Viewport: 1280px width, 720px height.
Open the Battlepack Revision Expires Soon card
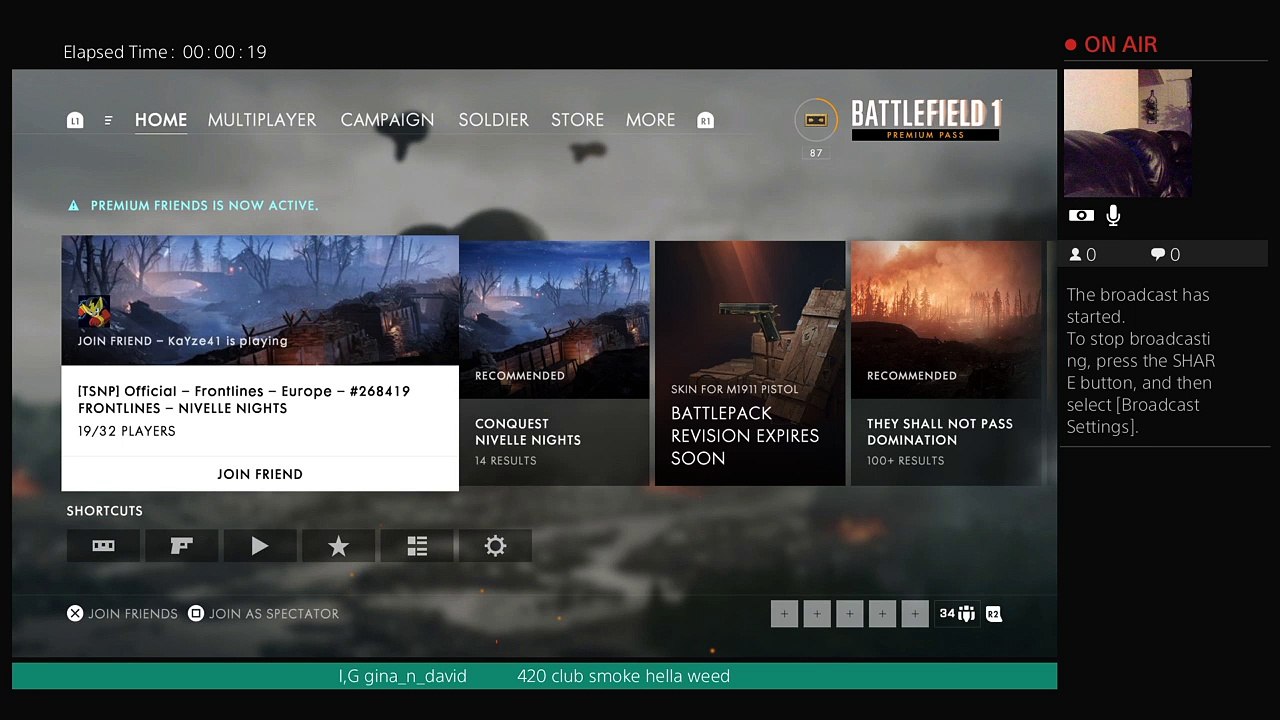coord(750,363)
